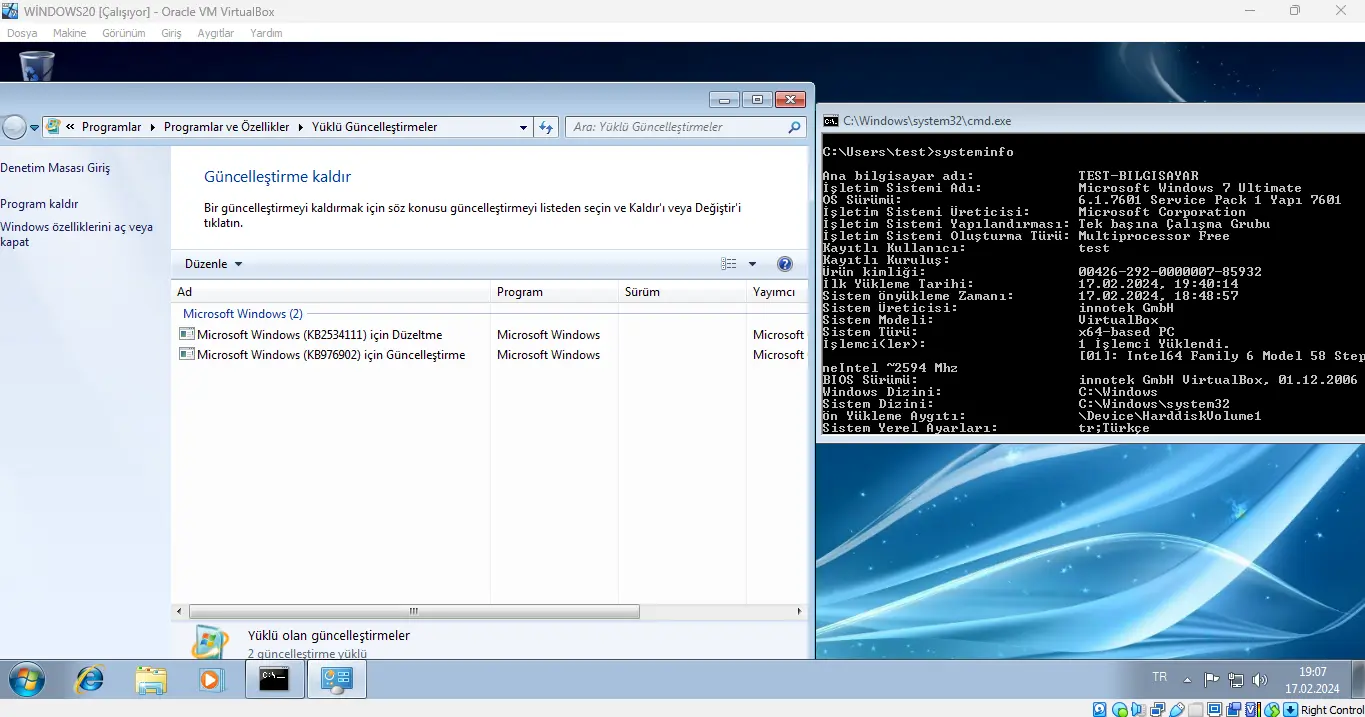Click the Control Panel icon in address bar
1365x717 pixels.
point(53,127)
